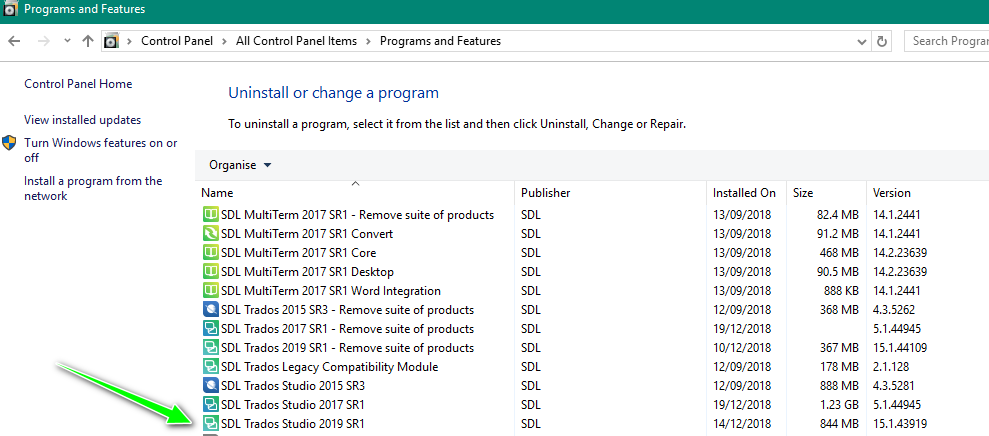989x436 pixels.
Task: Click icon of SDL MultiTerm 2017 SR1 Convert
Action: click(210, 234)
